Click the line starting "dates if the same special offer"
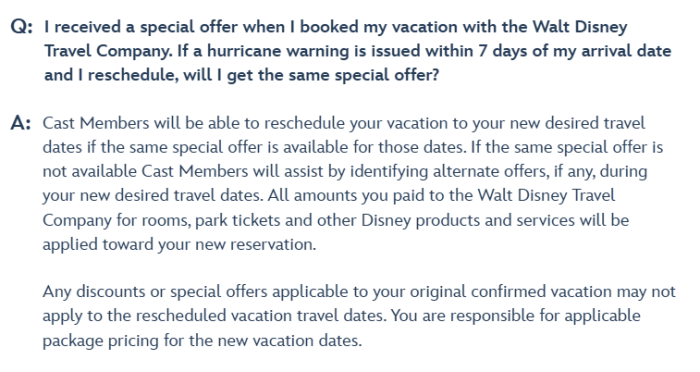 [353, 147]
